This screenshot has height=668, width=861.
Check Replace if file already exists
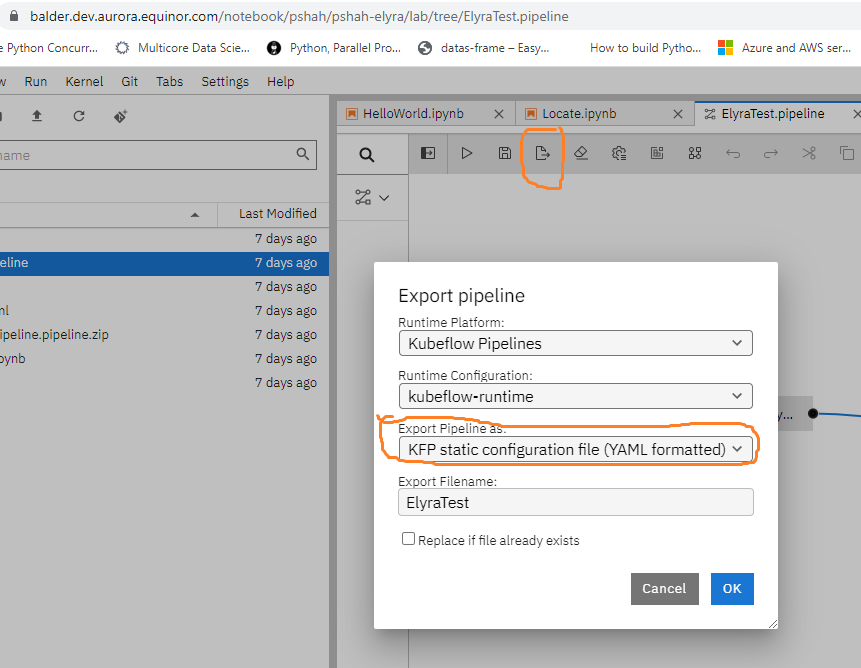[408, 539]
